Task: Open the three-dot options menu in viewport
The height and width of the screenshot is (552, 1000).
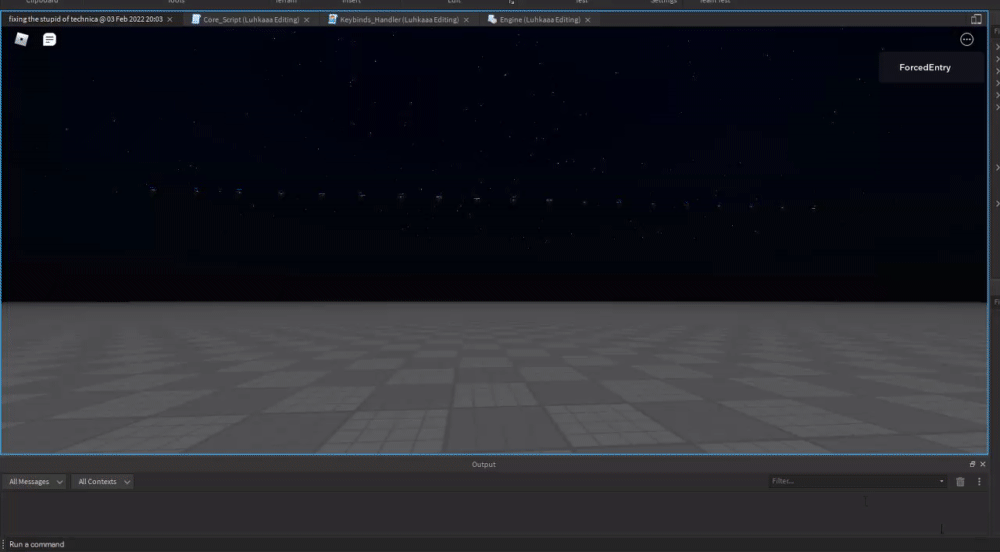Action: 967,40
